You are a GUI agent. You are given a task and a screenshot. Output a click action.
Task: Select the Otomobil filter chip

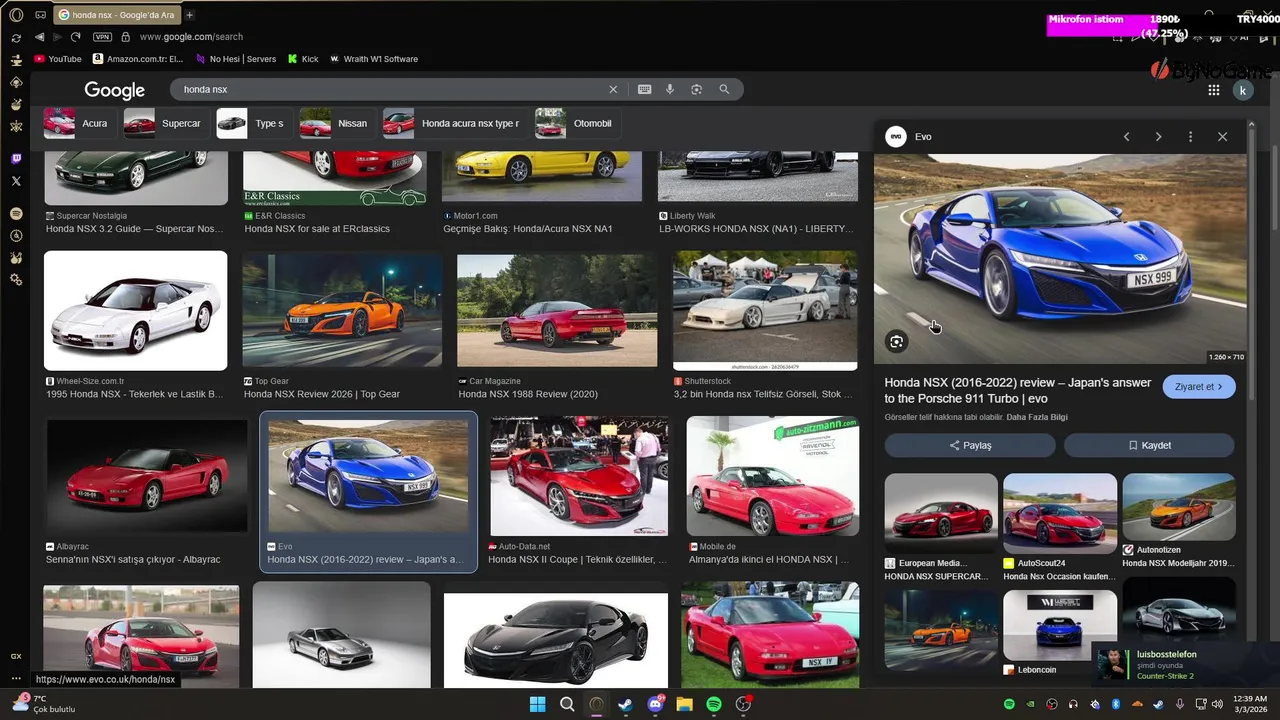tap(576, 123)
